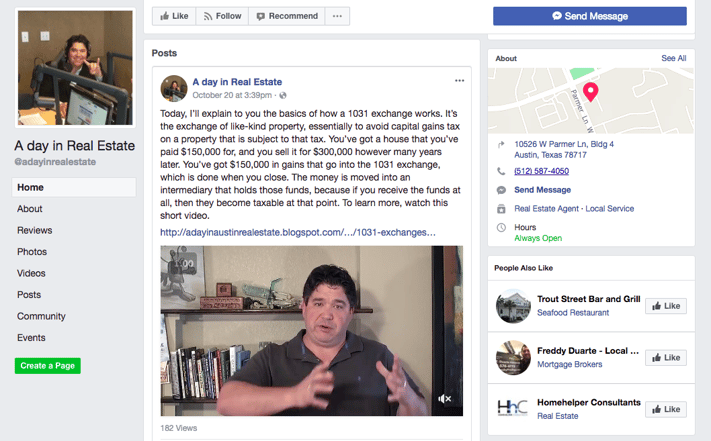Viewport: 711px width, 441px height.
Task: Click the red map location pin
Action: point(590,92)
